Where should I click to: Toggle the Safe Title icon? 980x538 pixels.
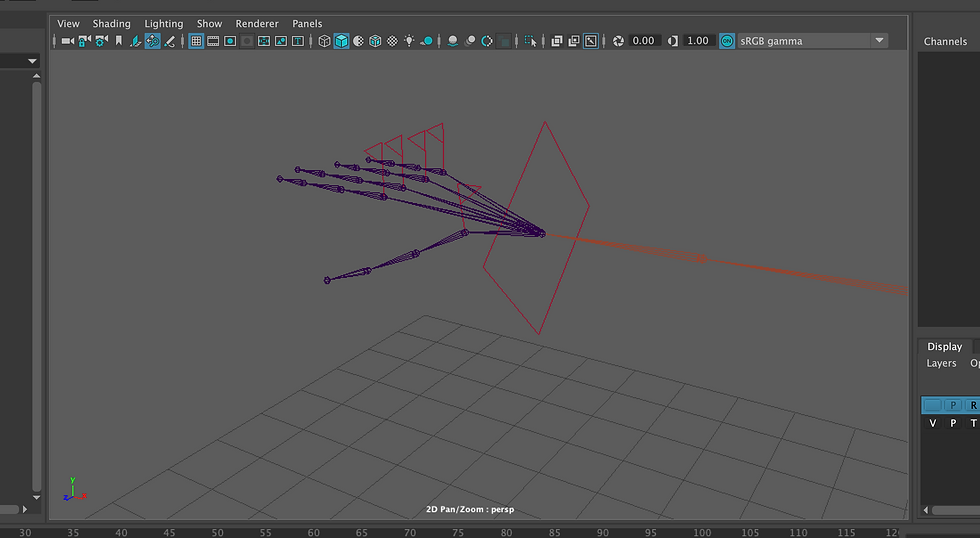(298, 41)
